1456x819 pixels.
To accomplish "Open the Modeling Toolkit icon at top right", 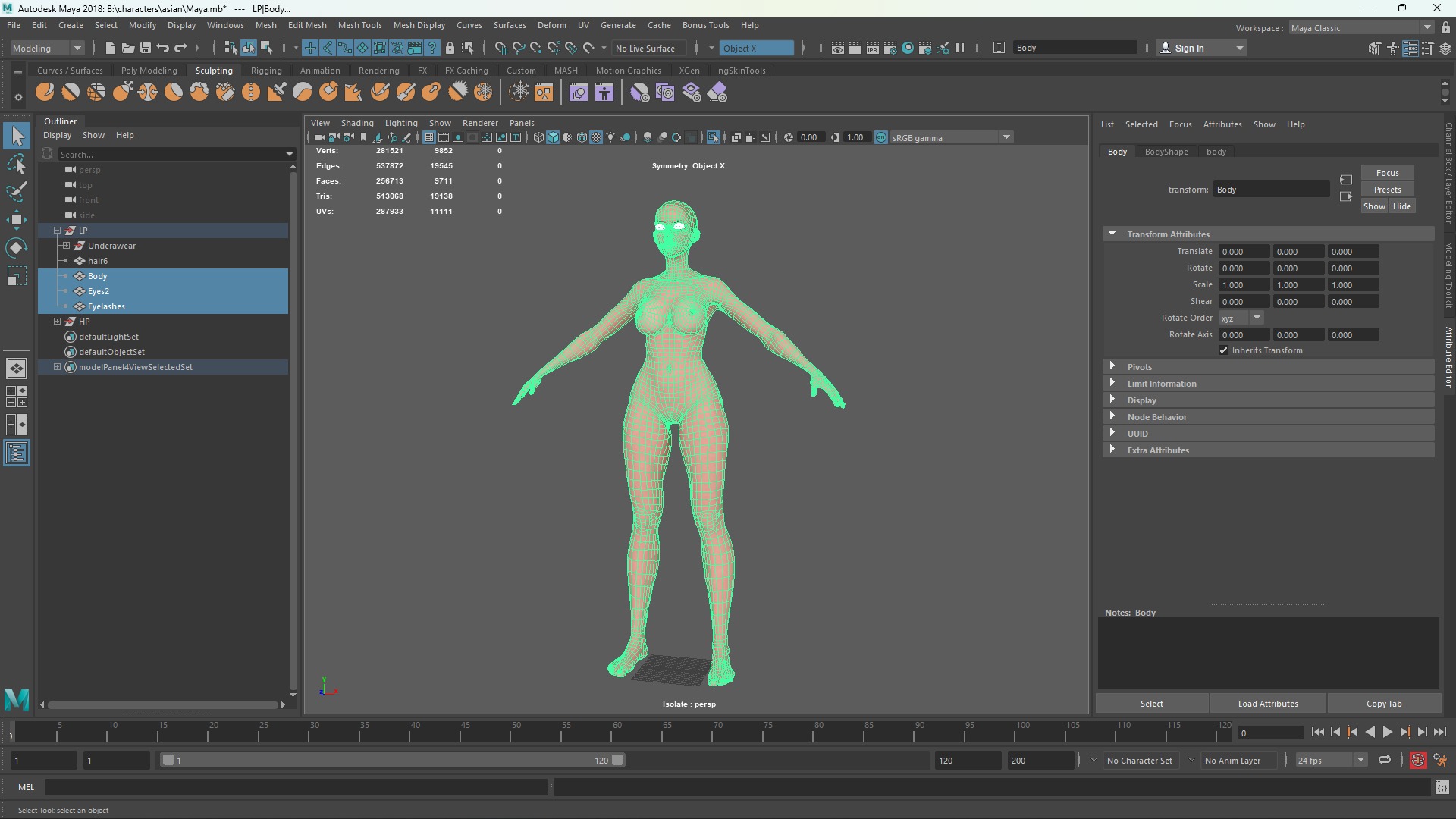I will click(x=1375, y=48).
